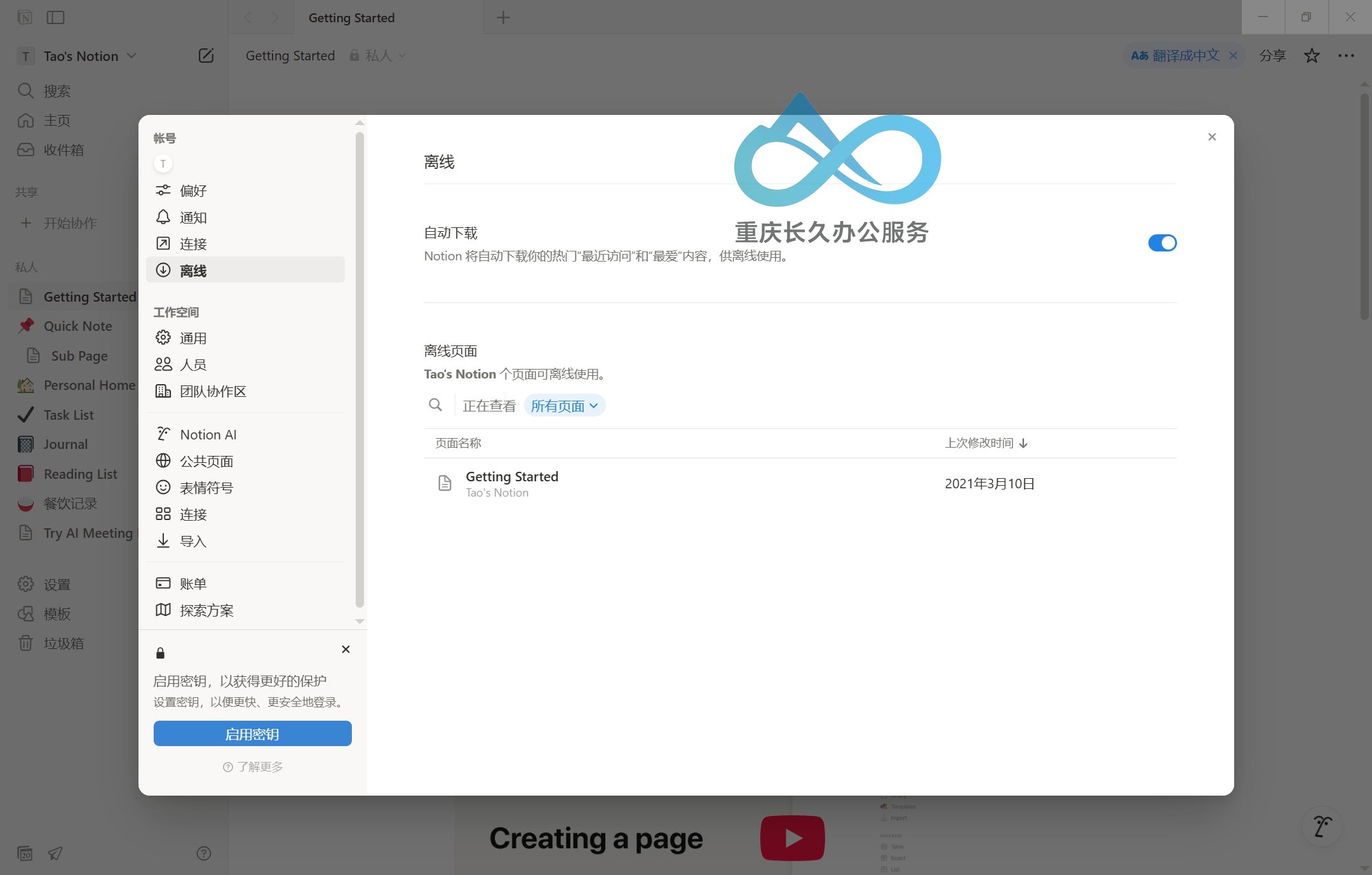Dismiss the 翻译成中文 translate chip
1372x875 pixels.
click(1233, 56)
